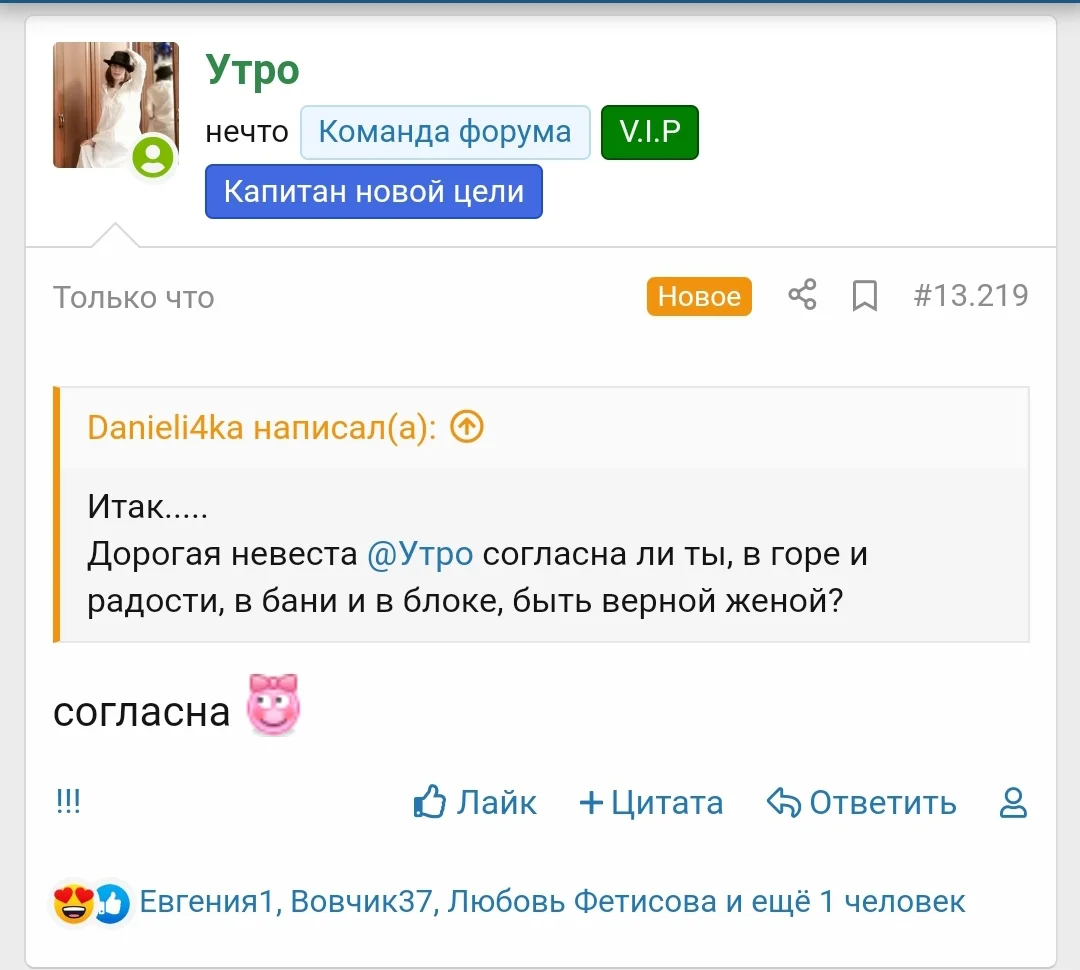The height and width of the screenshot is (970, 1080).
Task: Report the post via the !!! link
Action: pos(68,801)
